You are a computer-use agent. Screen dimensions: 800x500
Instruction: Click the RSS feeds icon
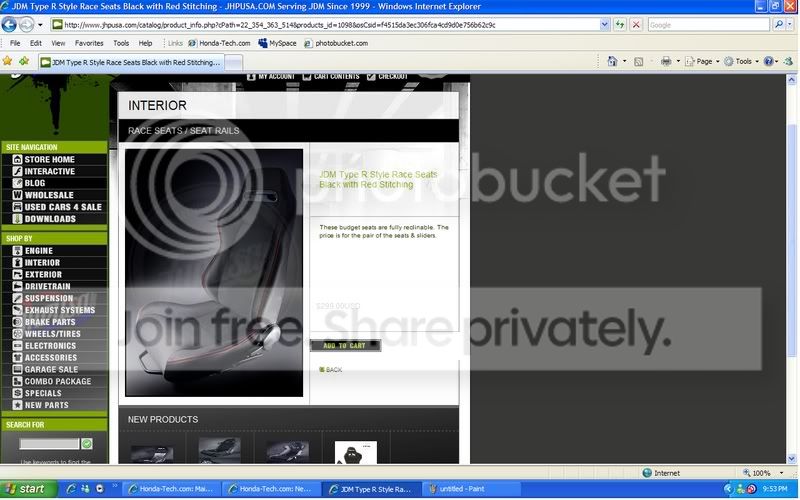[638, 62]
